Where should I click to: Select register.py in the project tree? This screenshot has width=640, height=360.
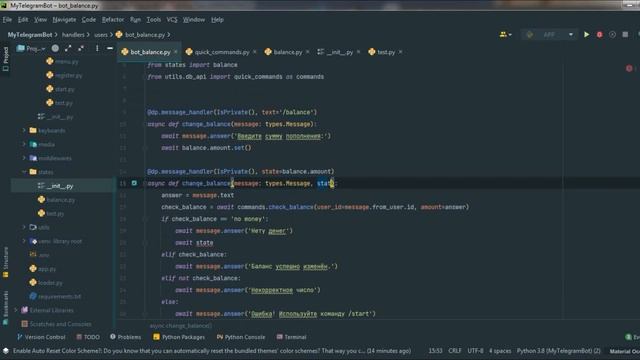[x=64, y=75]
